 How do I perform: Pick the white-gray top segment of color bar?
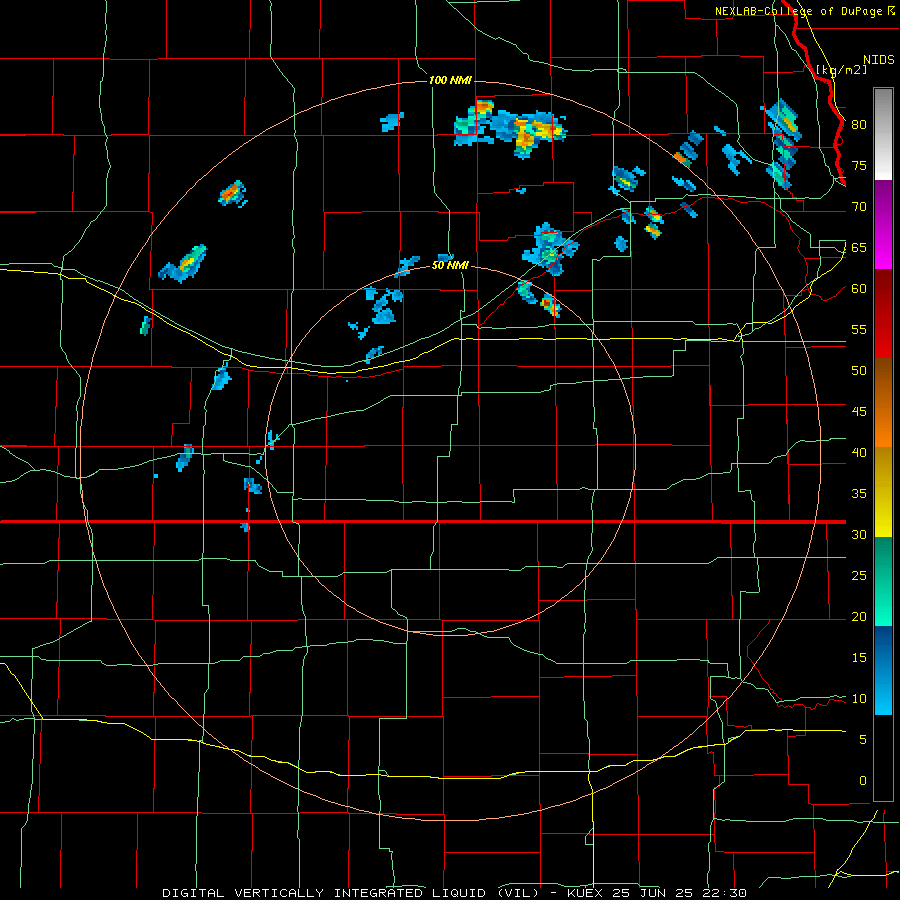[x=883, y=134]
